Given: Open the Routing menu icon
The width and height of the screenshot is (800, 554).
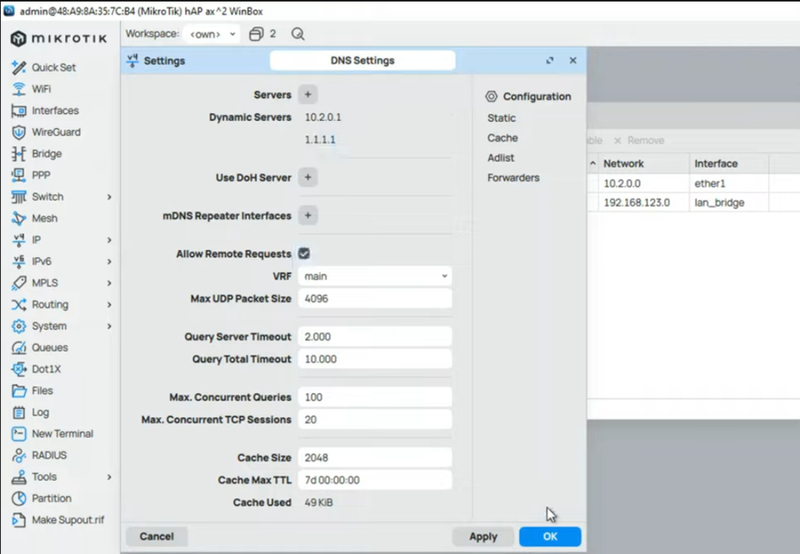Looking at the screenshot, I should click(19, 305).
